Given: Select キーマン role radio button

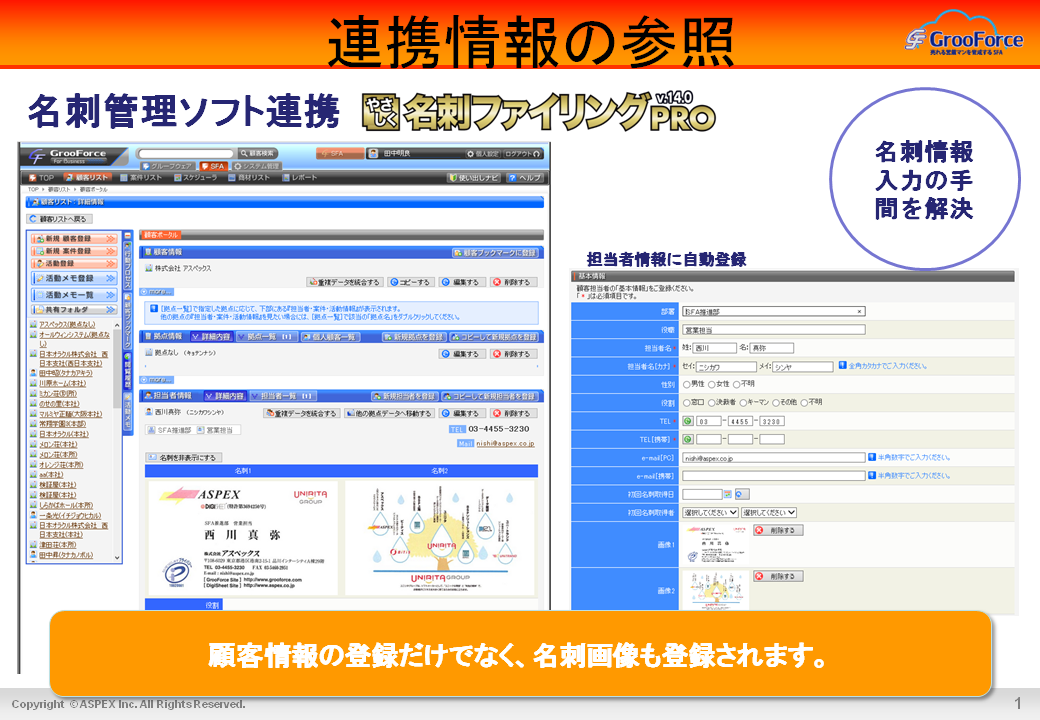Looking at the screenshot, I should coord(743,402).
